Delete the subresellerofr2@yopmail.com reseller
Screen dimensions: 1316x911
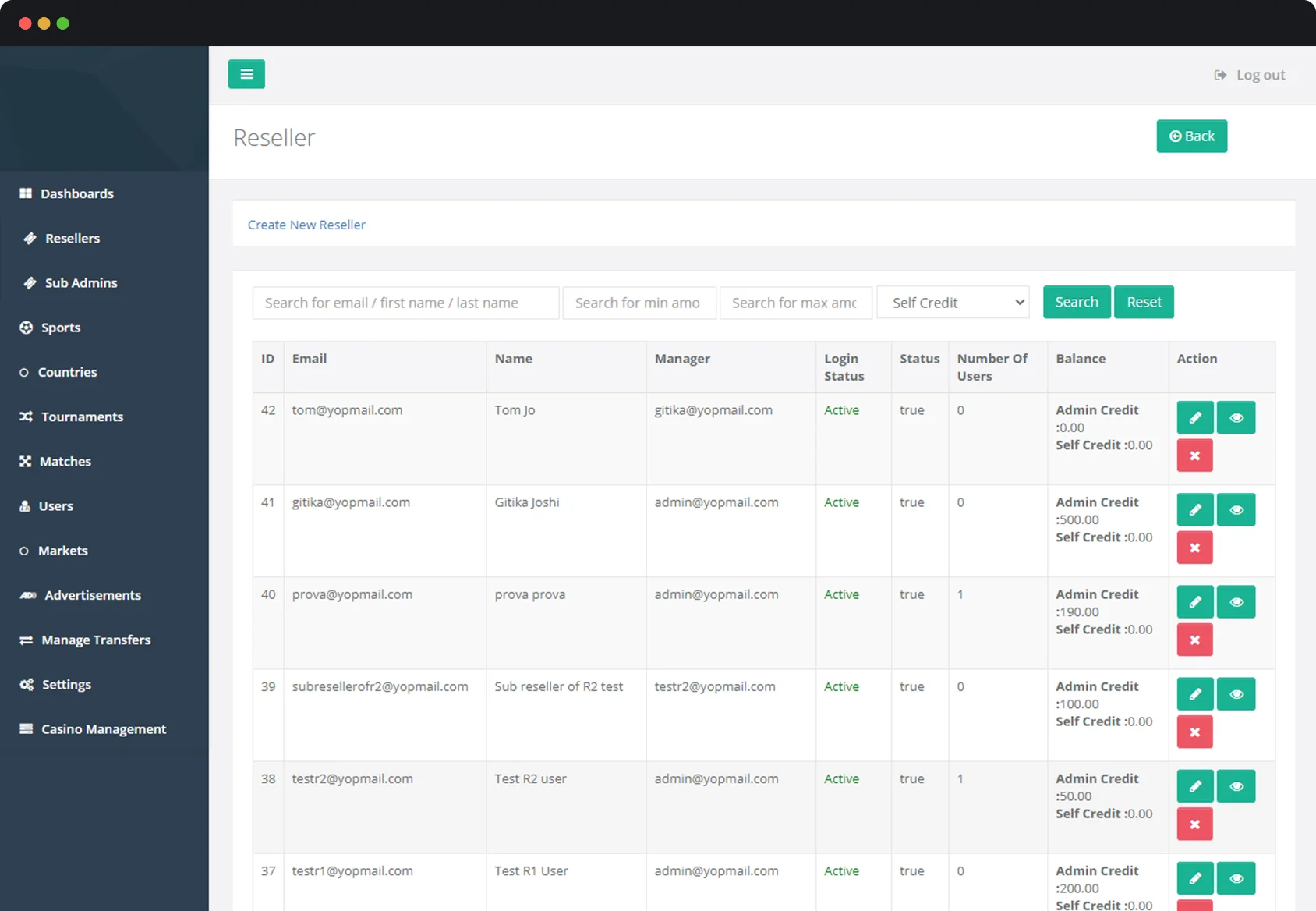[x=1194, y=732]
